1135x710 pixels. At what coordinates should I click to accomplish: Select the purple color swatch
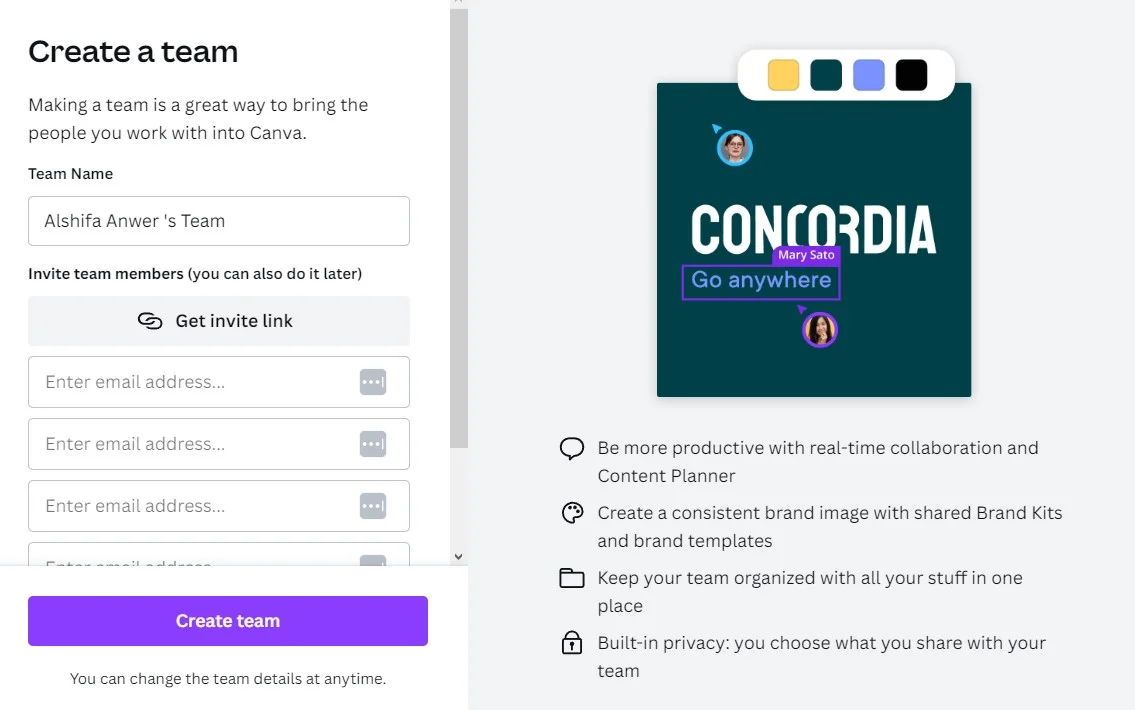pos(868,74)
